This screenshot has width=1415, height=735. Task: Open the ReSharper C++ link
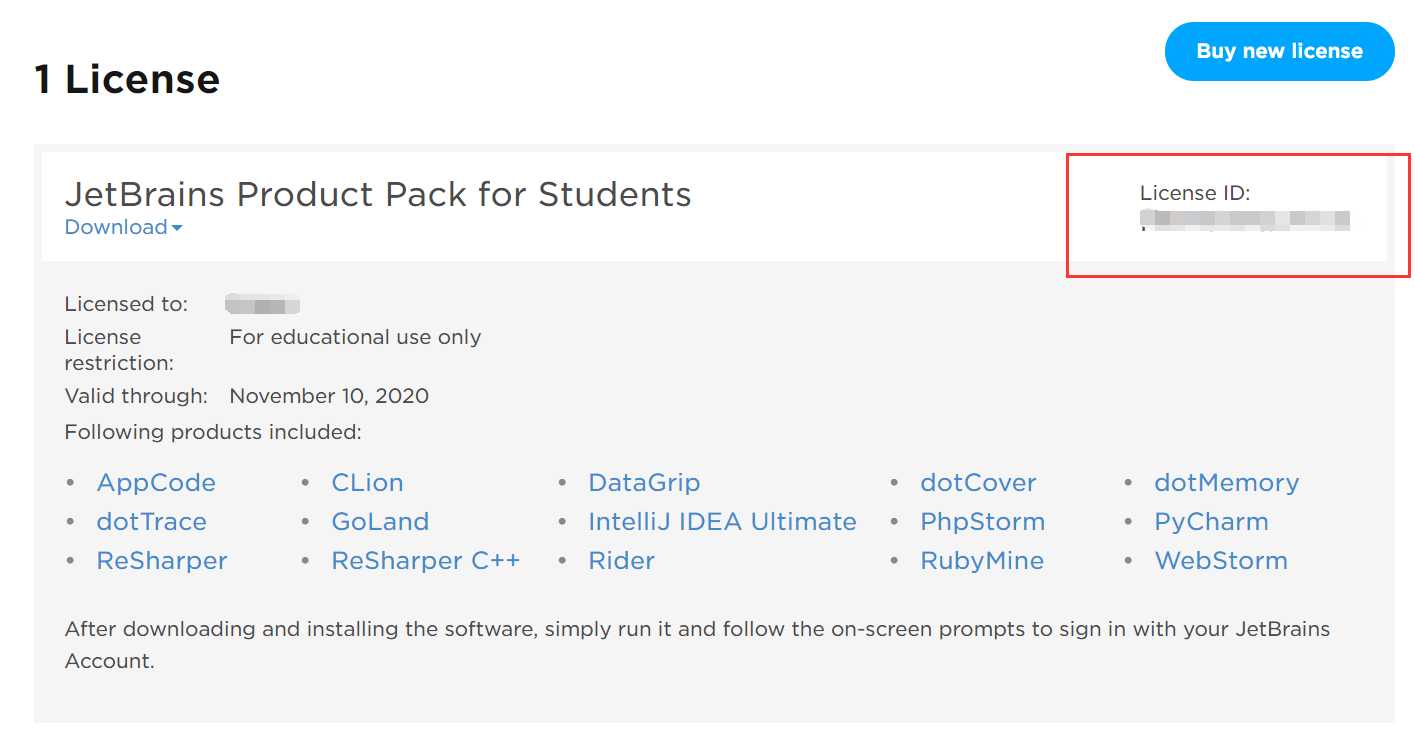pos(425,560)
